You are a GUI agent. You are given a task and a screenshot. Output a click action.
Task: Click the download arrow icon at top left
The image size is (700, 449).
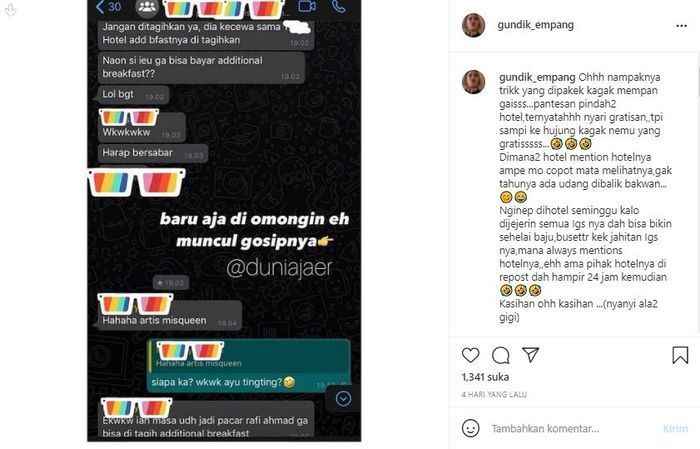pos(10,9)
